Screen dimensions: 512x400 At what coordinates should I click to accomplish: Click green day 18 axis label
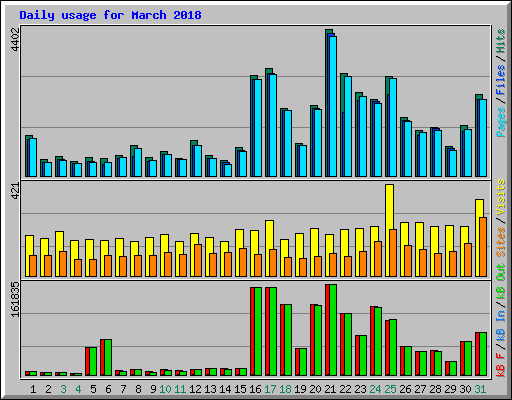pos(285,389)
